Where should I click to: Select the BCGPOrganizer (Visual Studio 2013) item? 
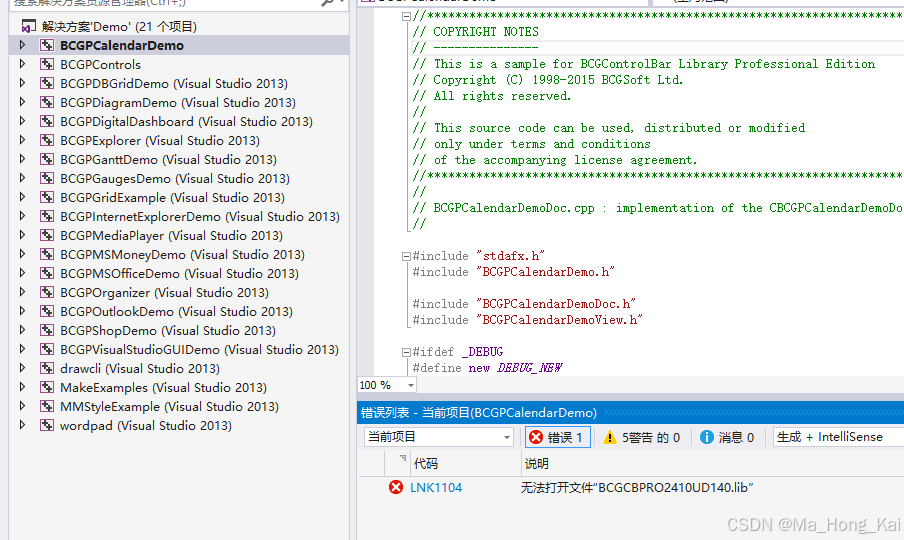tap(164, 292)
